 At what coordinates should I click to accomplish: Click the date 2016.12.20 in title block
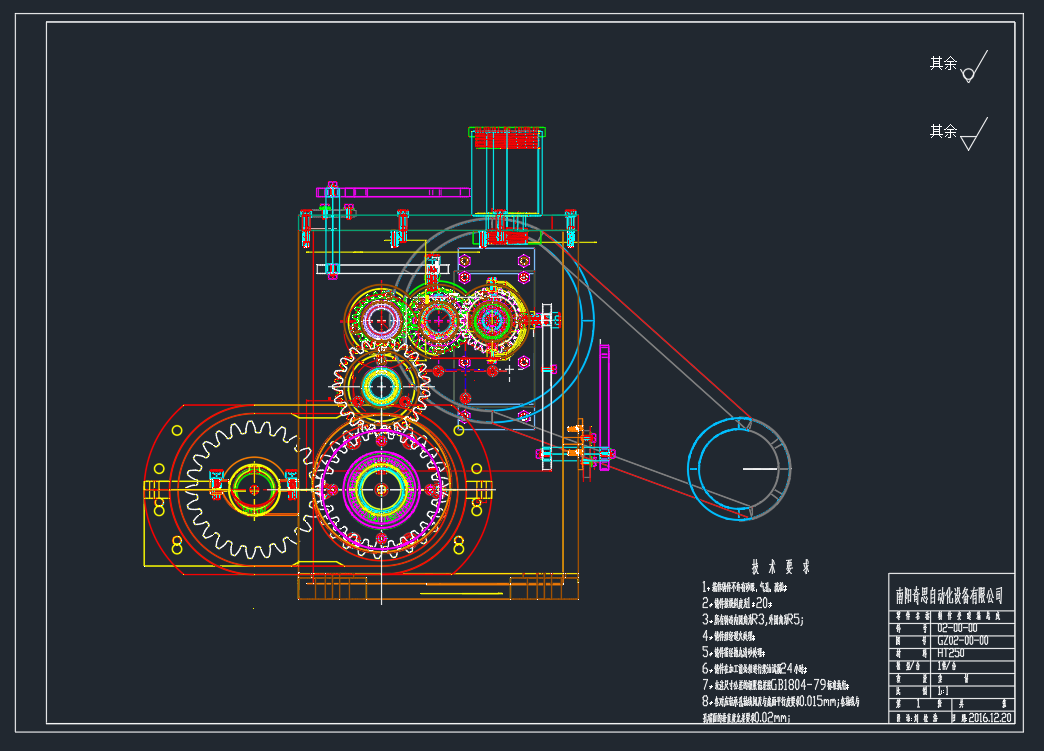click(989, 717)
